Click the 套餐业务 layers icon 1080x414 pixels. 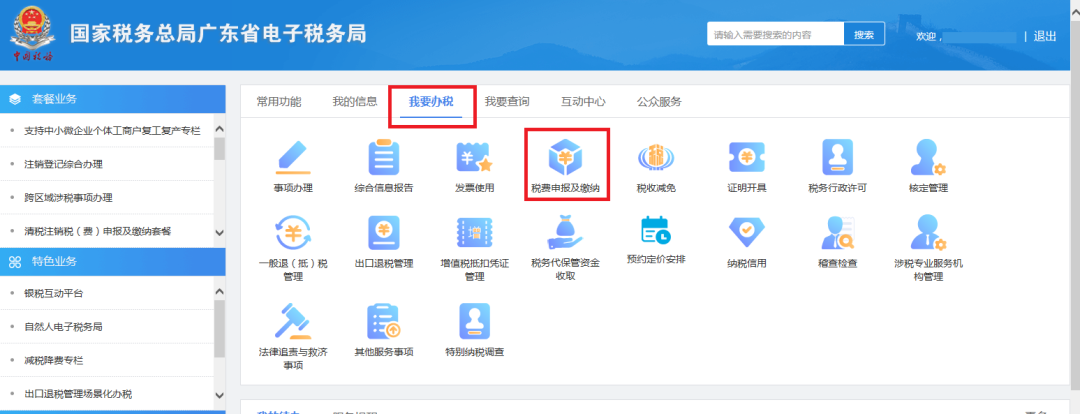tap(15, 99)
